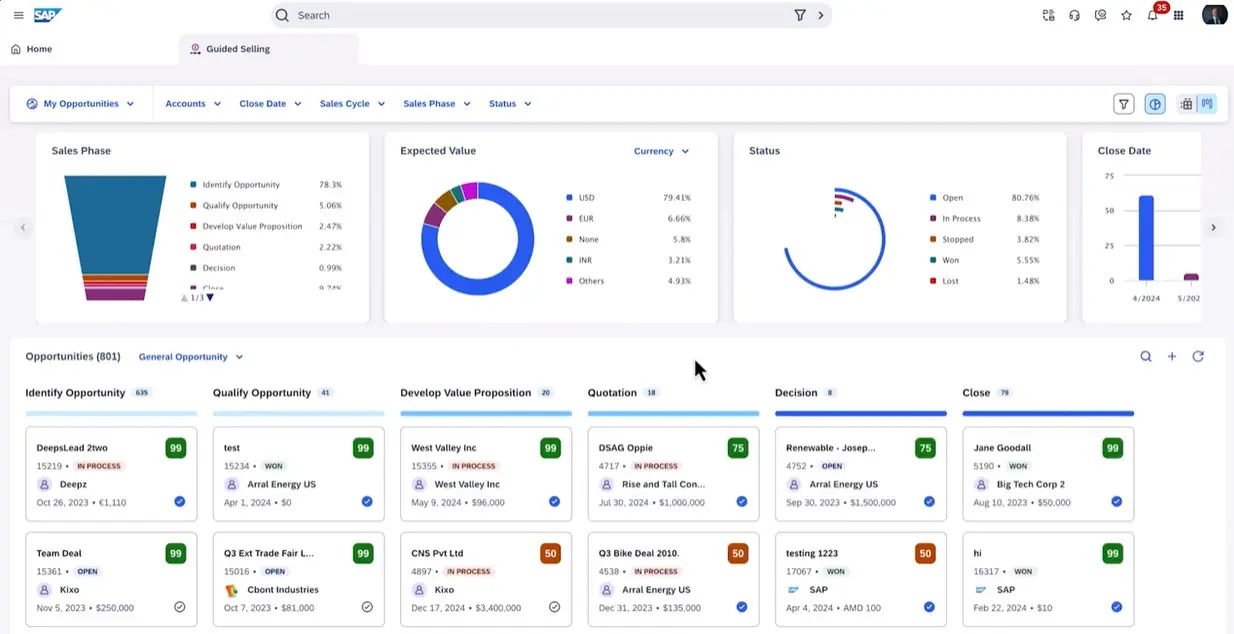1234x634 pixels.
Task: Click the filter funnel button in filter bar
Action: point(1124,104)
